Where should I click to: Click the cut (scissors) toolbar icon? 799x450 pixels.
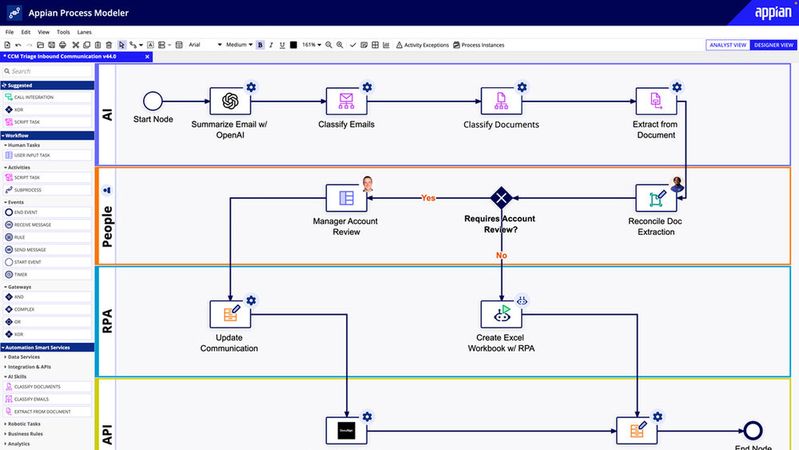75,45
